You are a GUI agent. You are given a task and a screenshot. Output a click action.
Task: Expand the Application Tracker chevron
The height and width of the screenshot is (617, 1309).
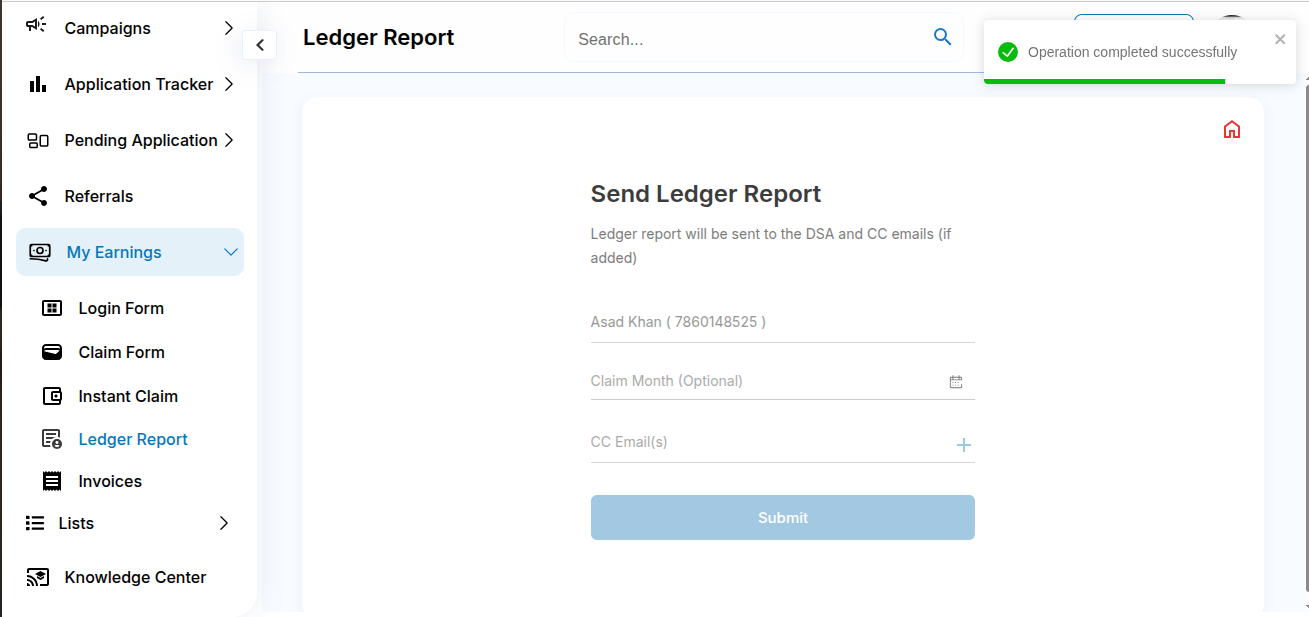pyautogui.click(x=229, y=84)
